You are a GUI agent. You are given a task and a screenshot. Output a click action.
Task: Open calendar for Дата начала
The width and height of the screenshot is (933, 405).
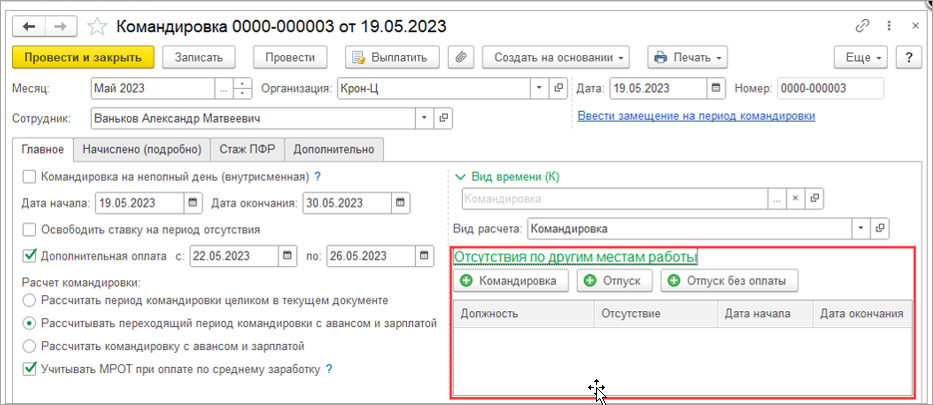tap(192, 202)
